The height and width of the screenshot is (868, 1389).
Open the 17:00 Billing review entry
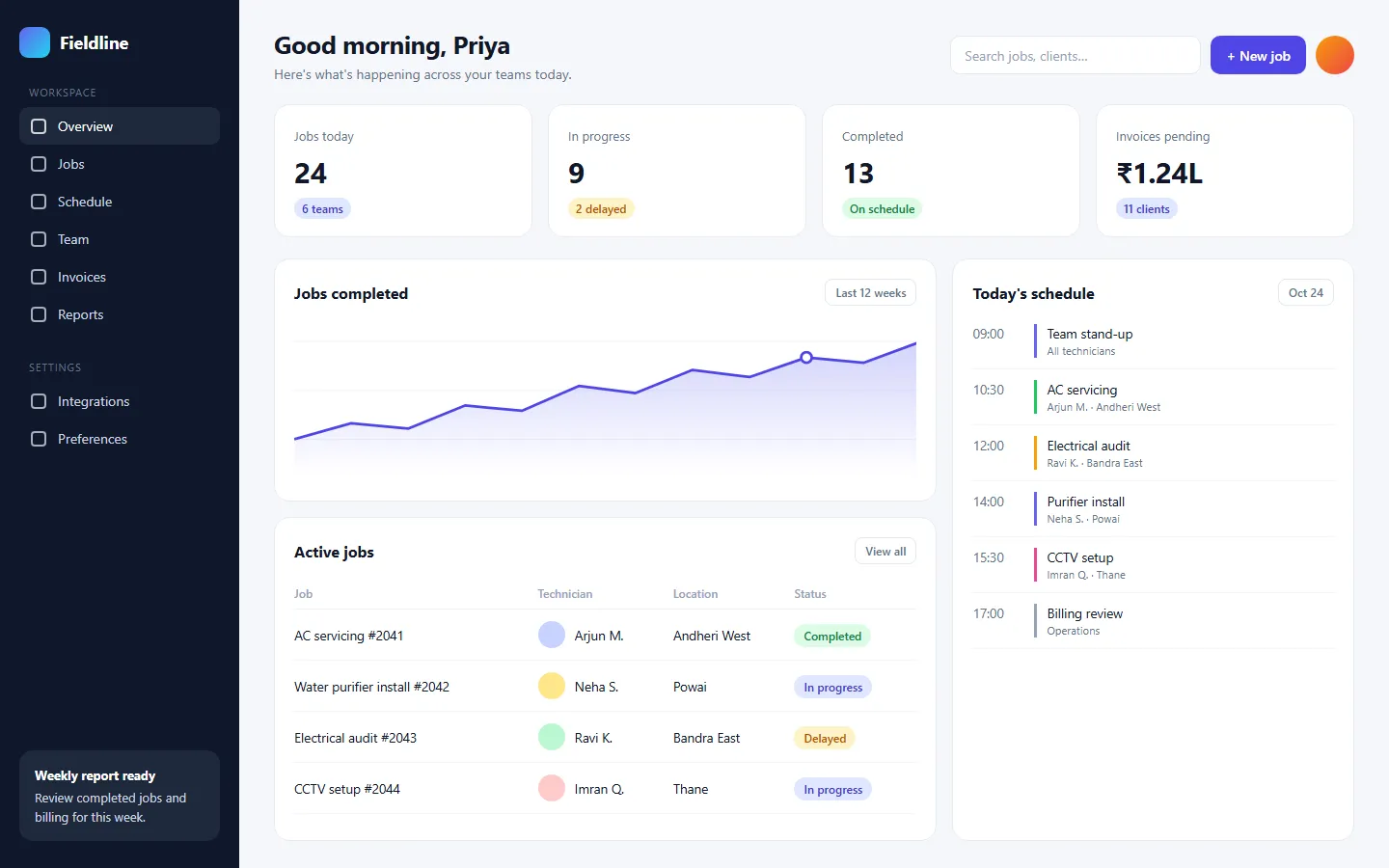click(x=1154, y=621)
